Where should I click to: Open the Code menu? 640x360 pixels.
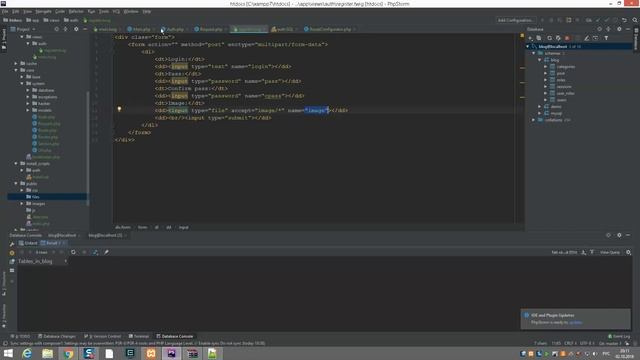tap(60, 11)
